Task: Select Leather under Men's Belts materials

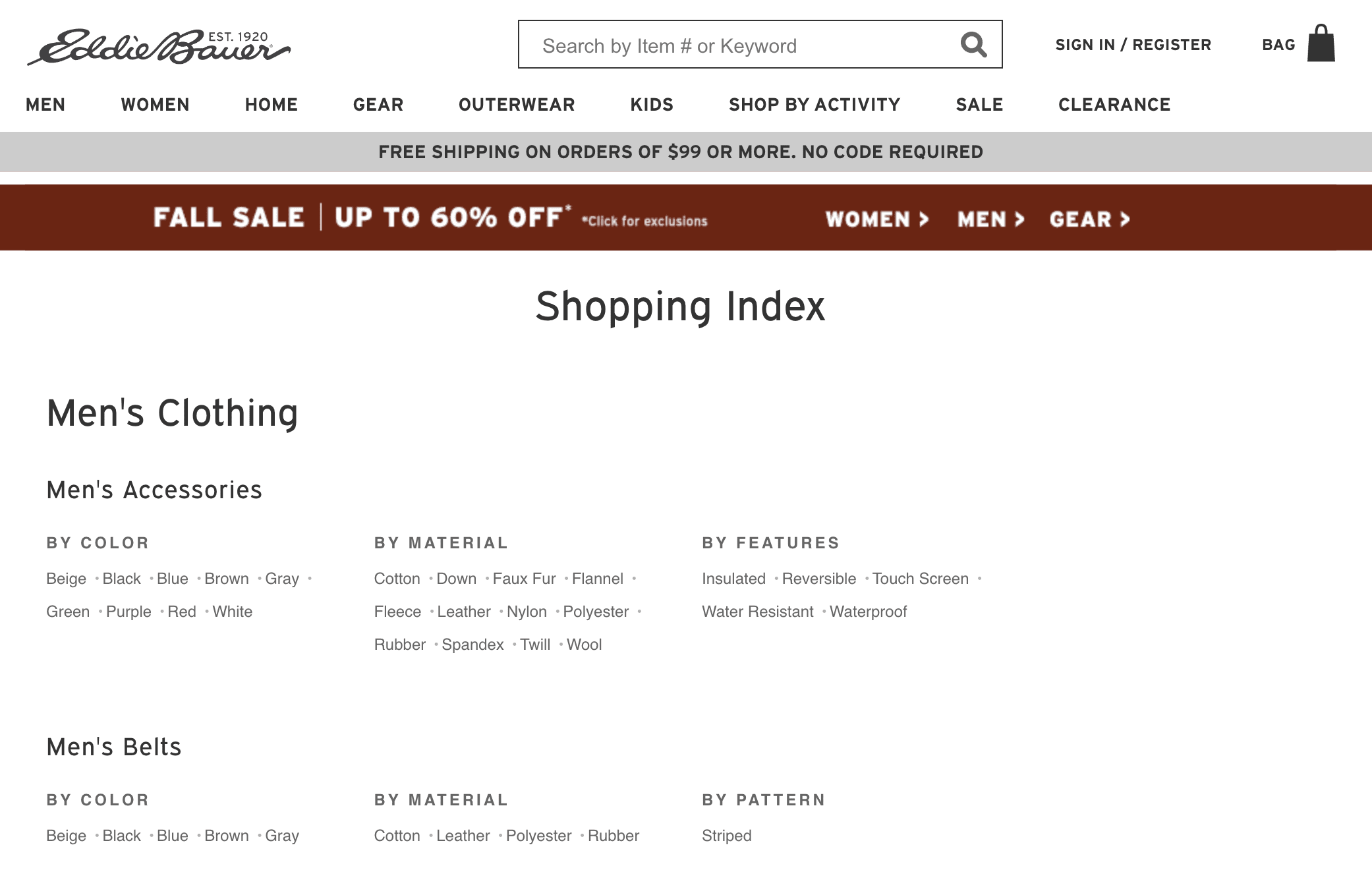Action: pos(463,835)
